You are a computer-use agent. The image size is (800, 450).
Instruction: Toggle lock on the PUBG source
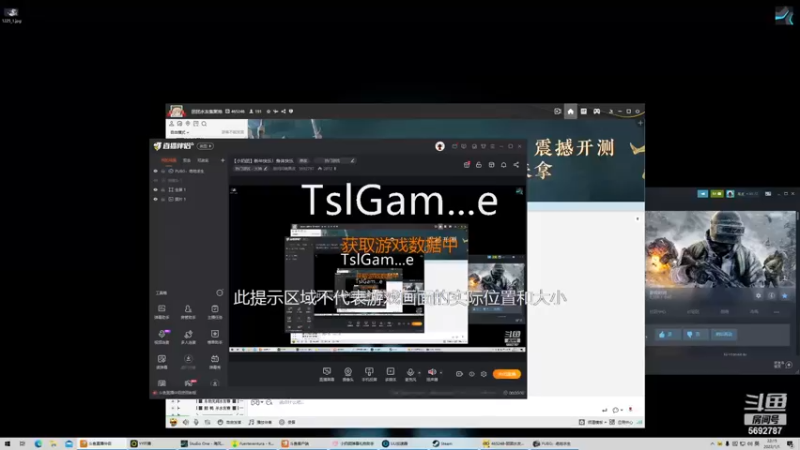coord(163,171)
